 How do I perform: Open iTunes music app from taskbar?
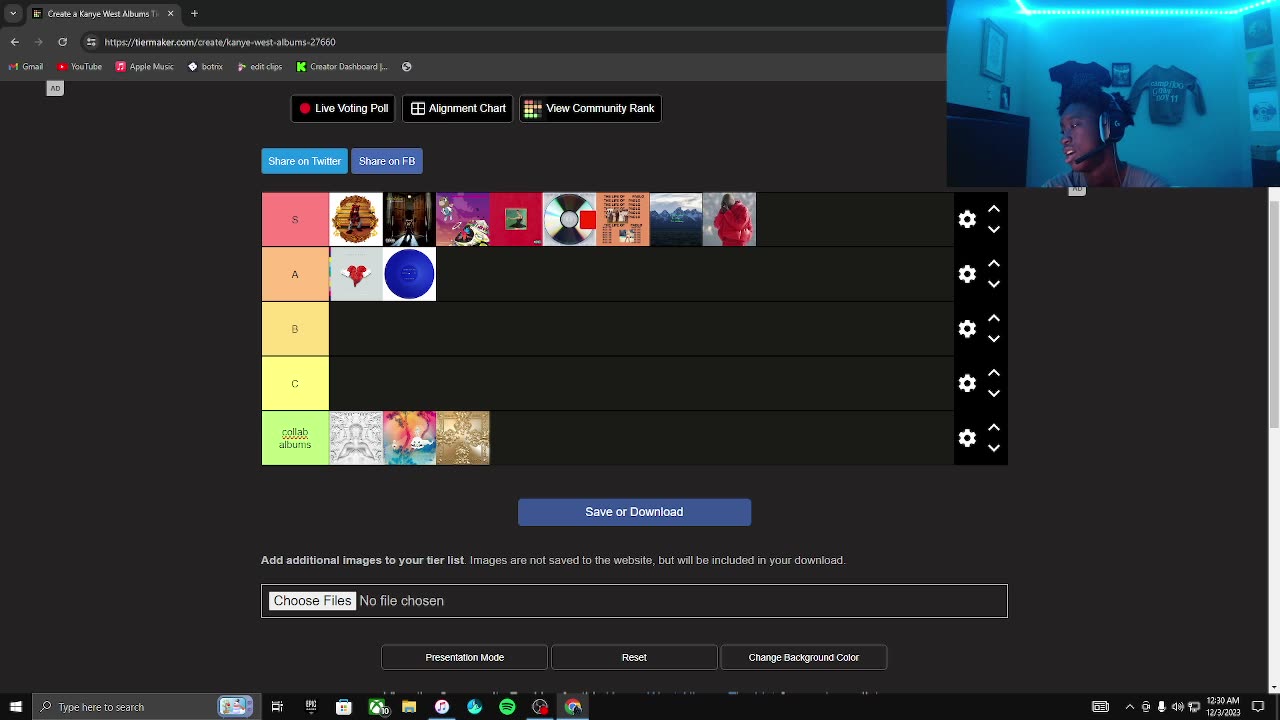(x=442, y=707)
